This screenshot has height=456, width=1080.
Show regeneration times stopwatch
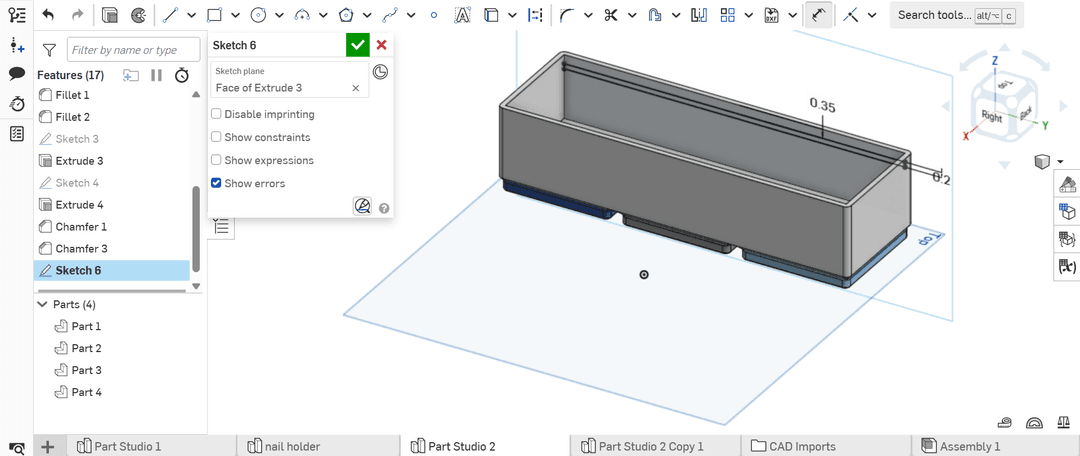(181, 75)
